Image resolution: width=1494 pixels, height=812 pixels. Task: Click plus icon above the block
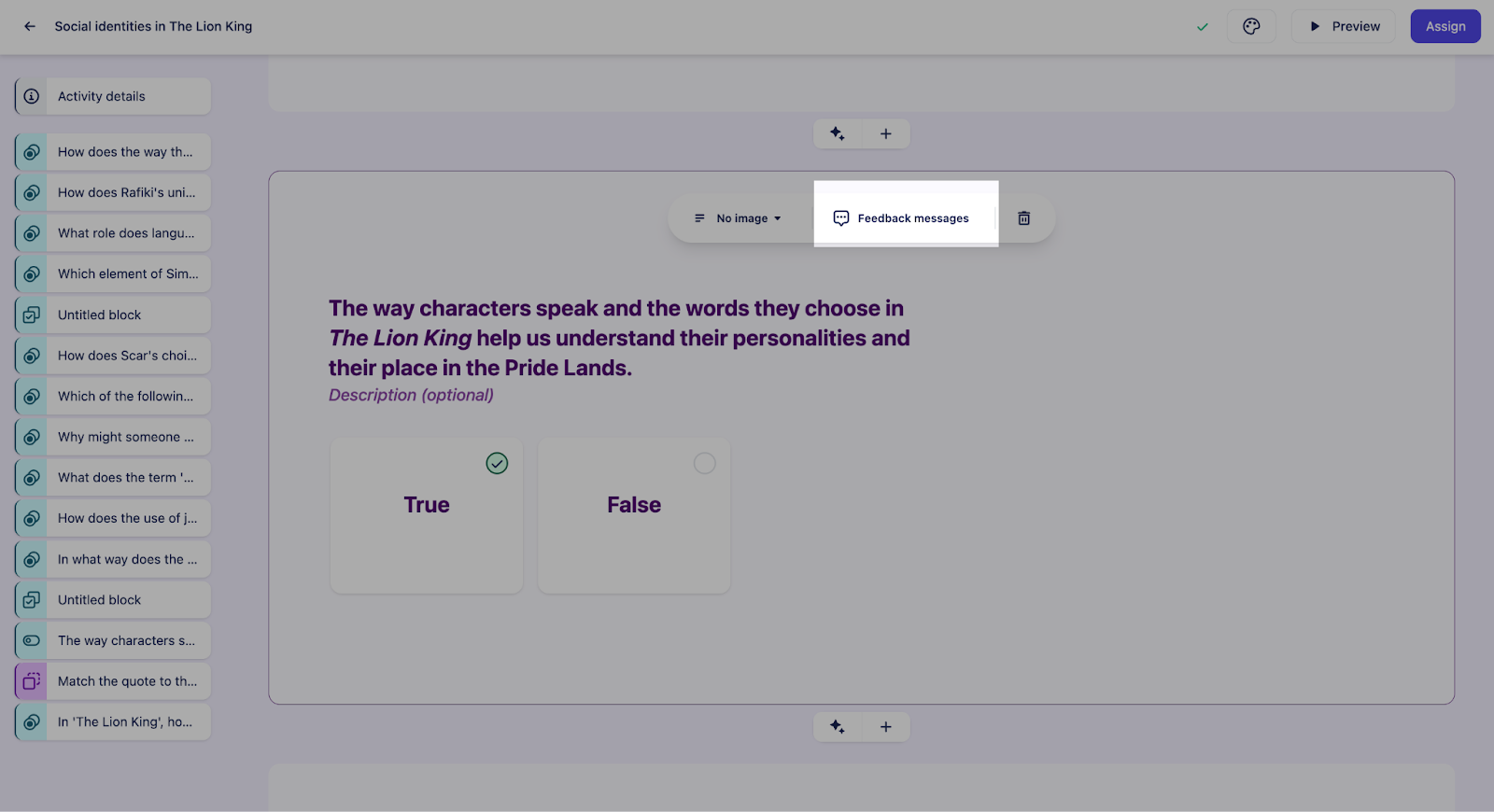point(886,133)
